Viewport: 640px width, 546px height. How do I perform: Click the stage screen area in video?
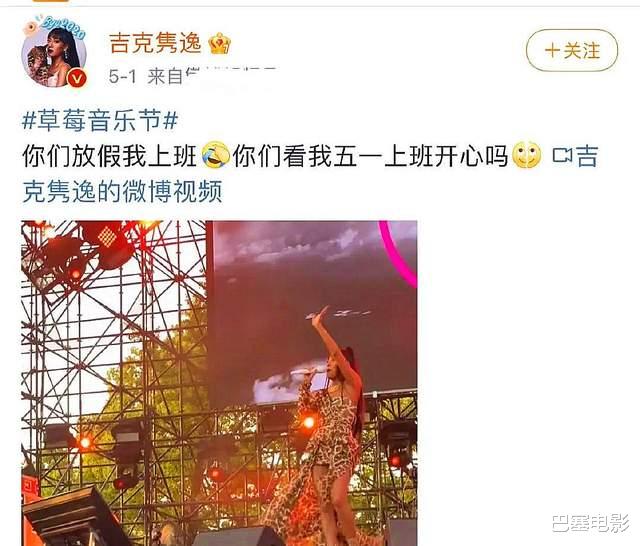312,312
